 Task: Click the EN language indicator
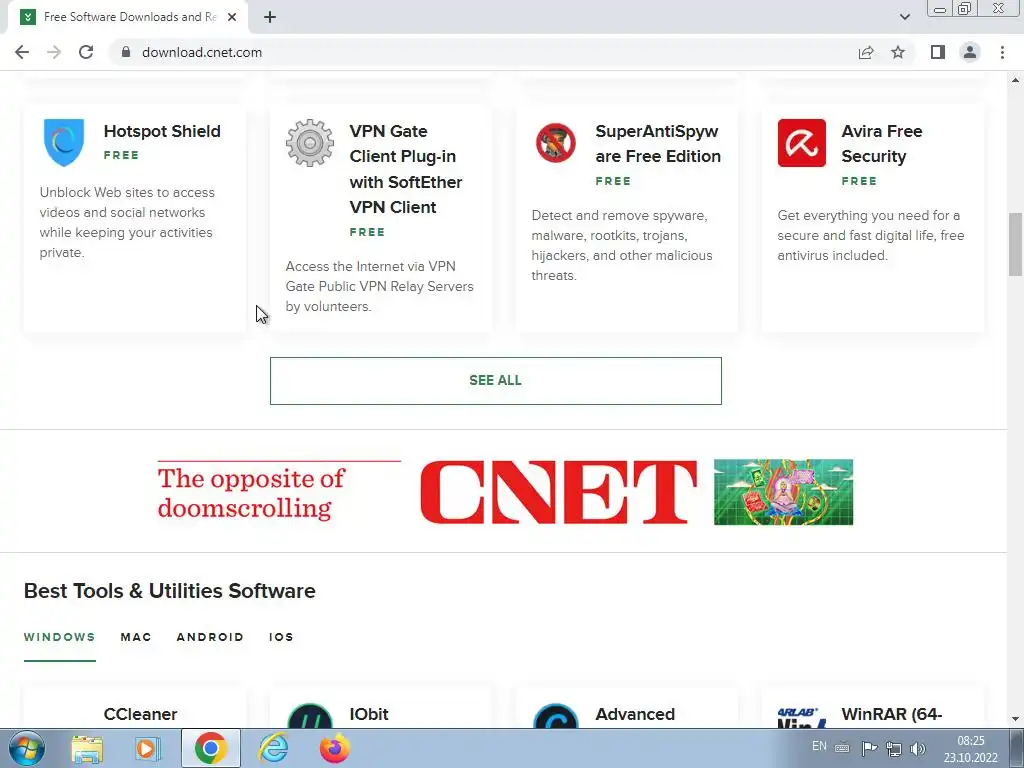coord(819,746)
